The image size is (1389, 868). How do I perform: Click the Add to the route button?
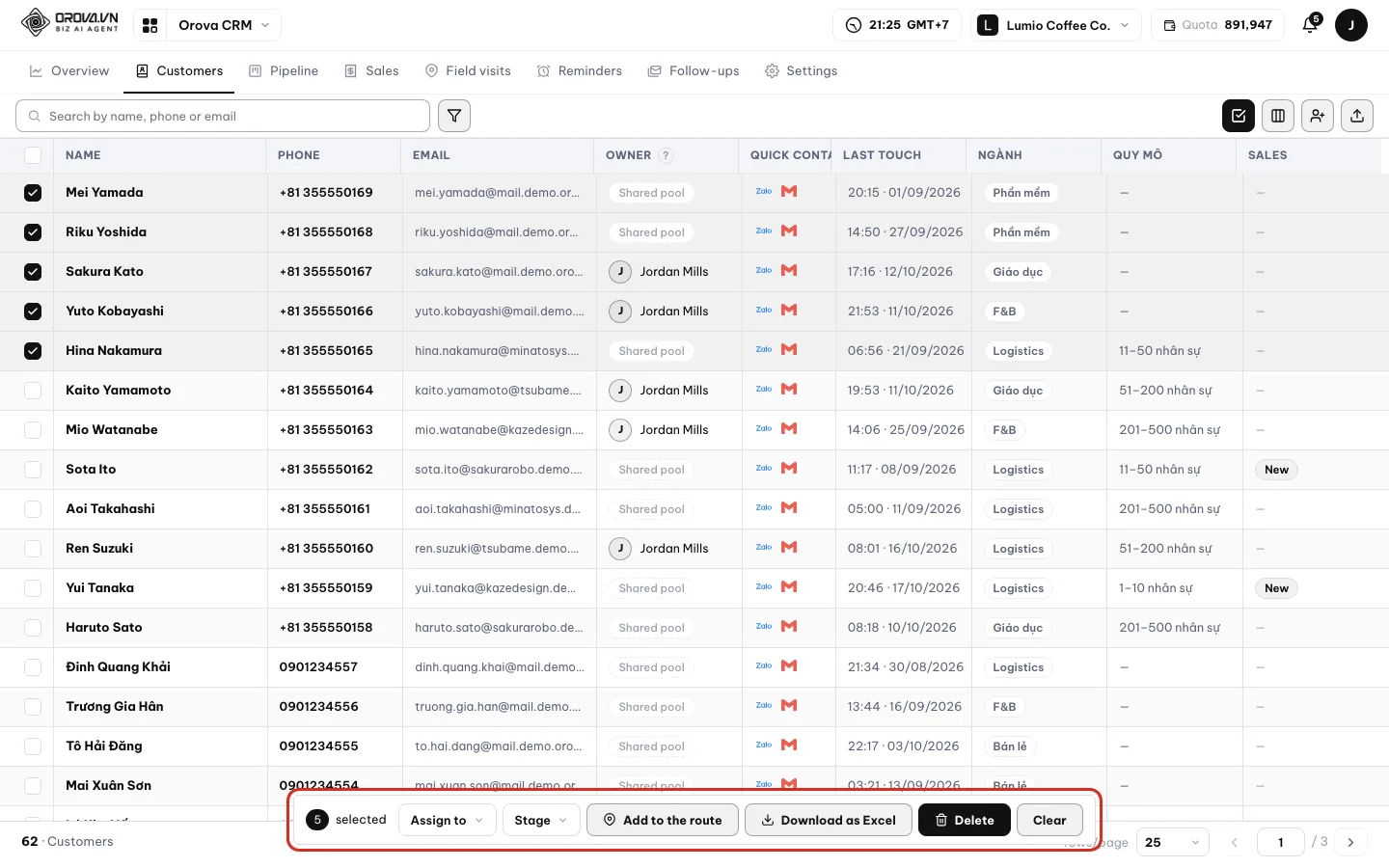click(x=663, y=820)
